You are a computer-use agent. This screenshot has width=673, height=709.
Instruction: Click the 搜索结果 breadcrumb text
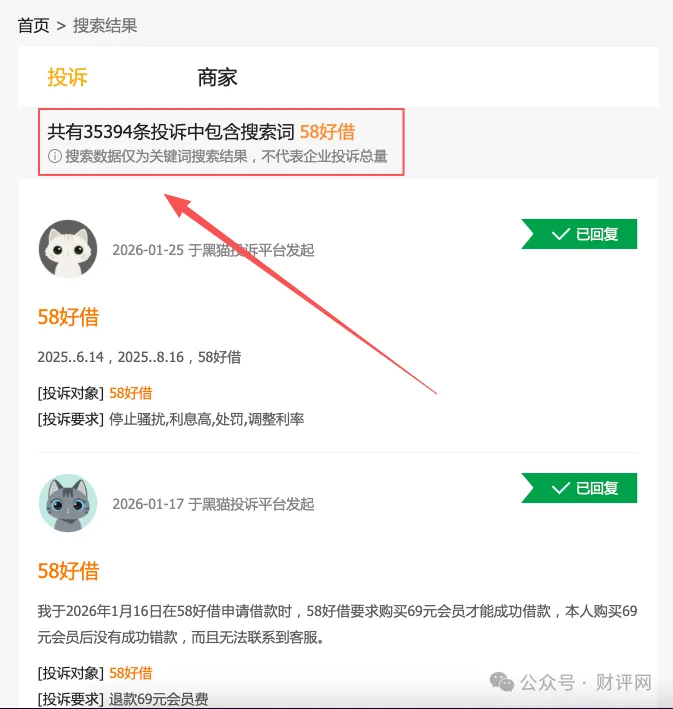(105, 25)
